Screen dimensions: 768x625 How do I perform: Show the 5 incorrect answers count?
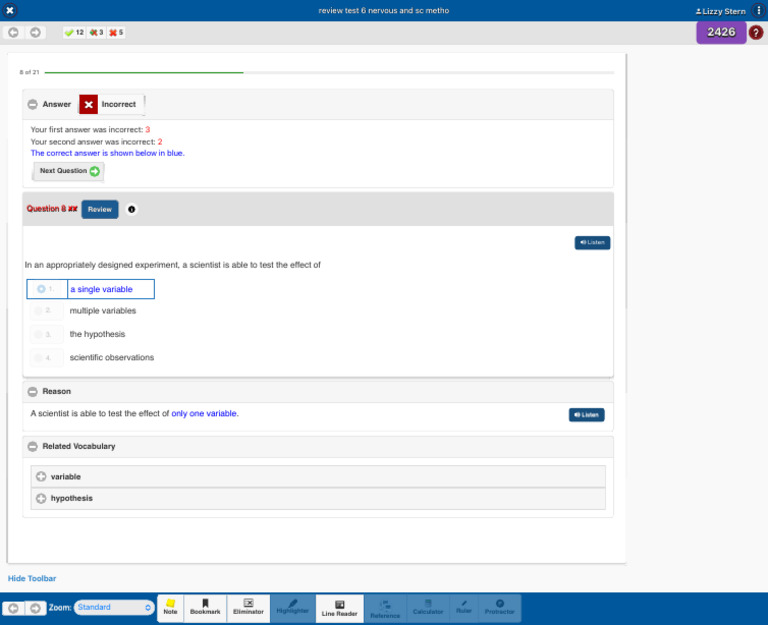pyautogui.click(x=116, y=32)
